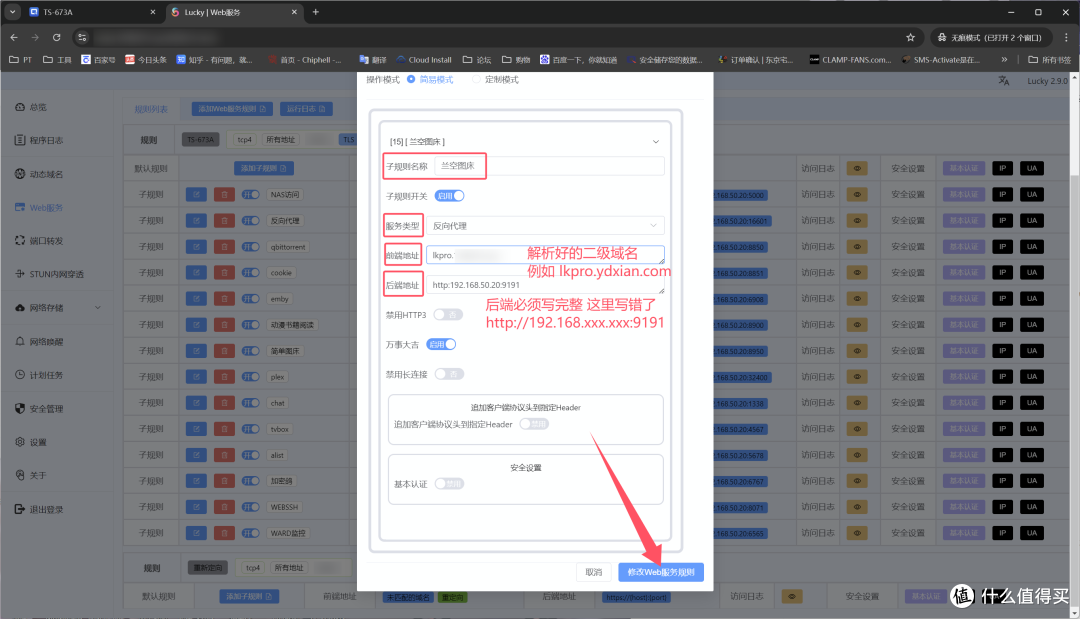Open 关于 in the sidebar
Screen dimensions: 1080x619
(x=31, y=475)
